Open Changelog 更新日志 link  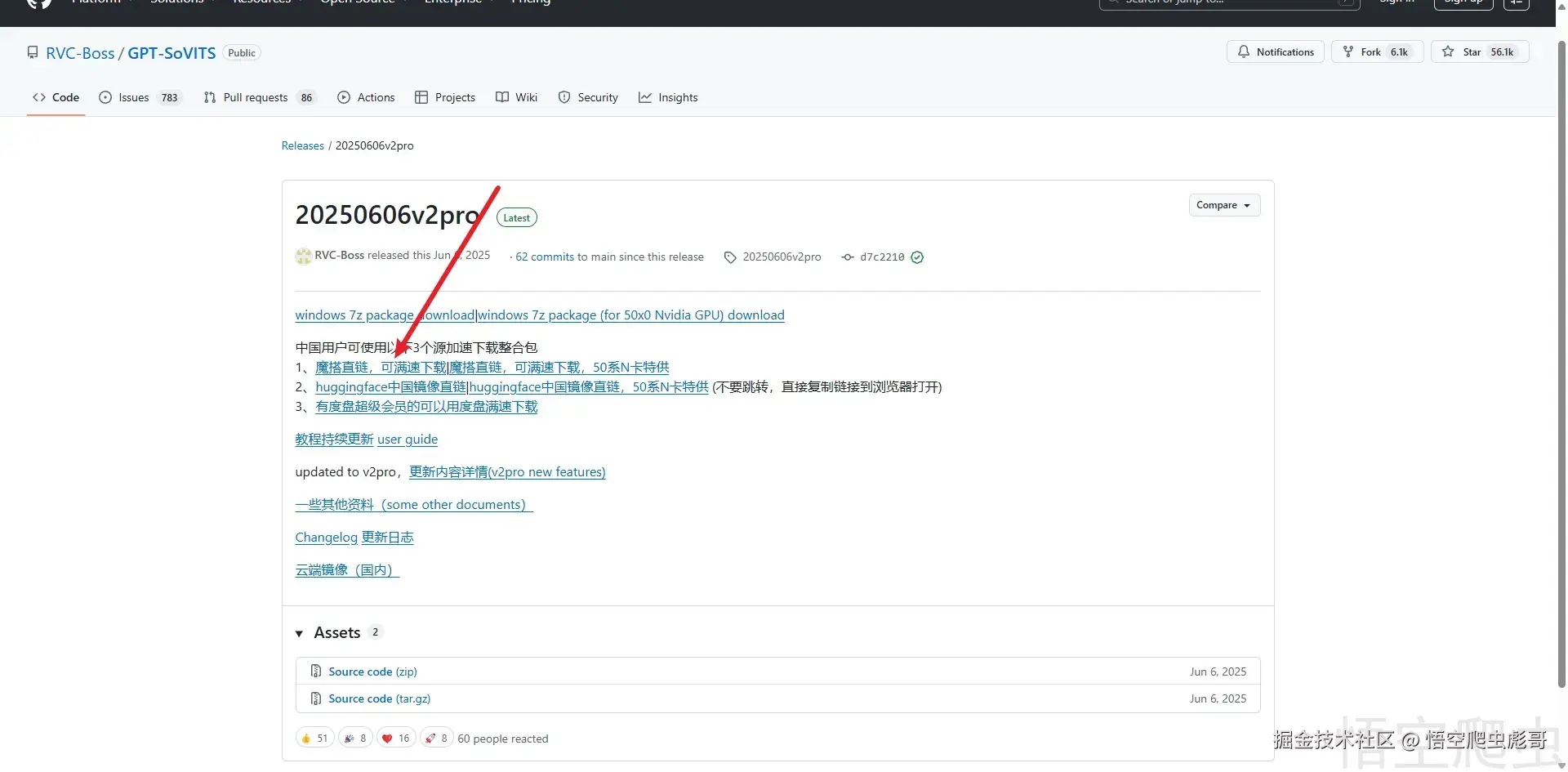(354, 538)
